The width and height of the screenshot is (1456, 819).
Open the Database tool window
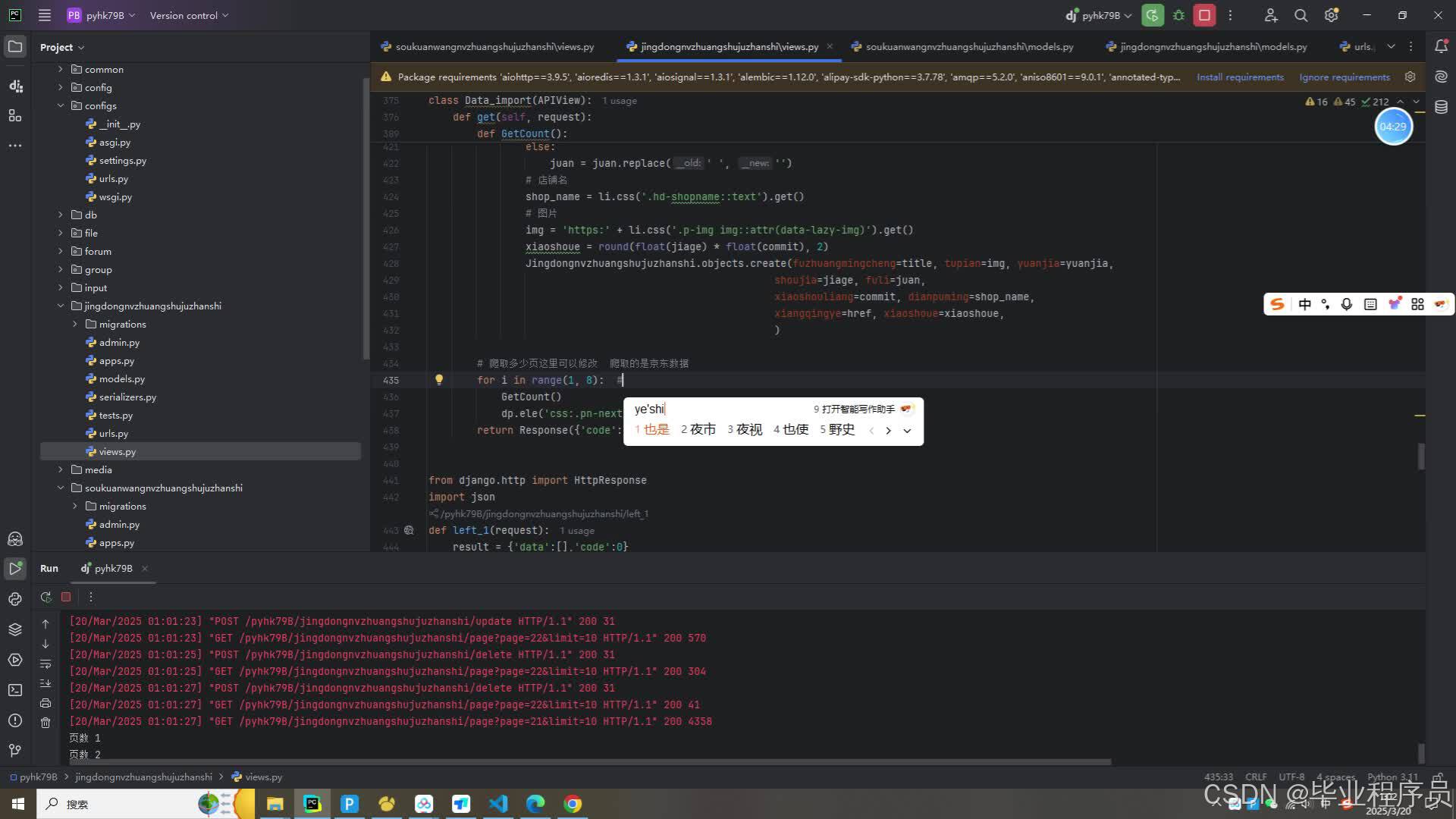[1441, 107]
